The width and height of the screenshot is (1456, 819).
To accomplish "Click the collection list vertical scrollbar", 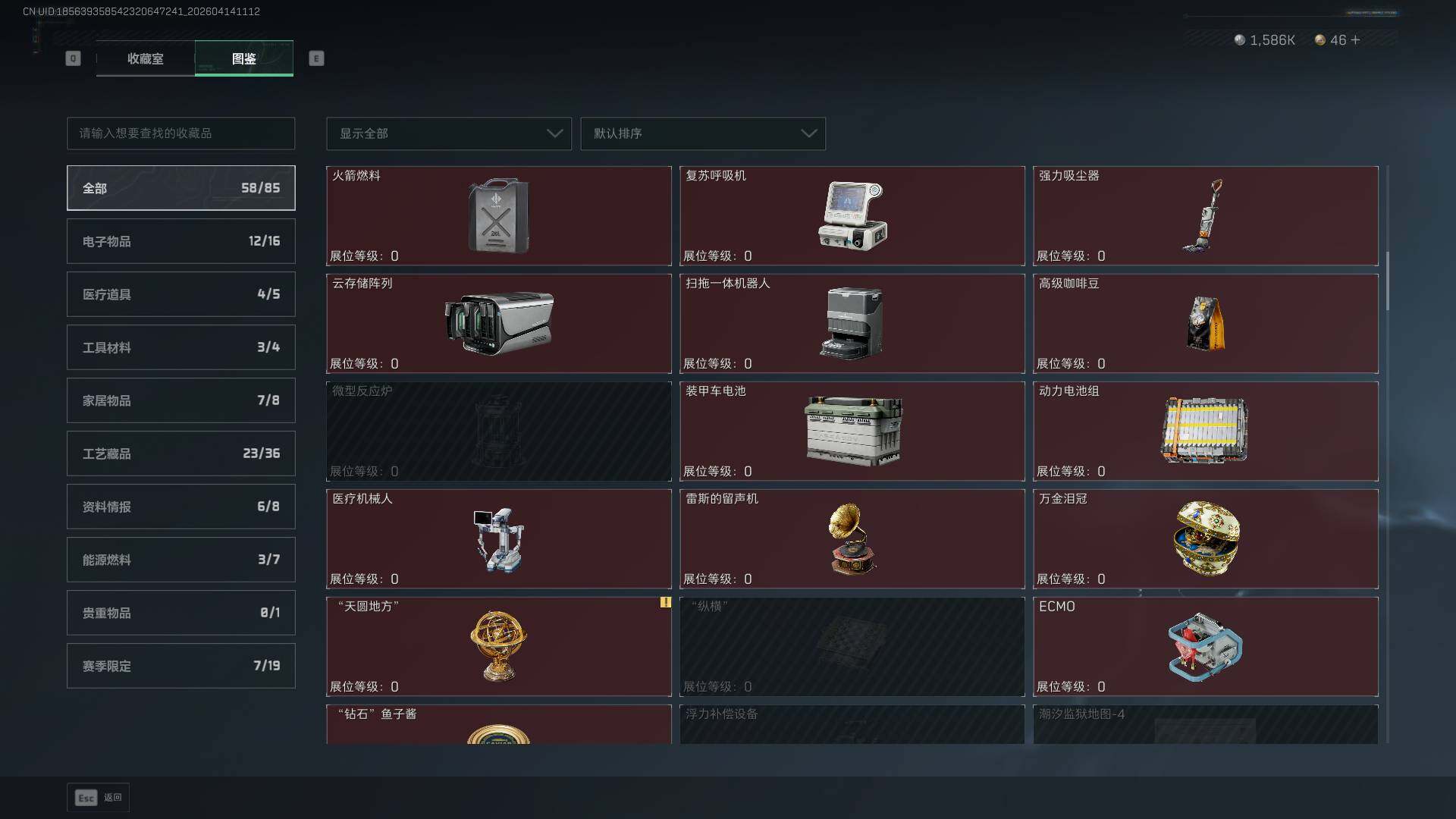I will pyautogui.click(x=1388, y=281).
